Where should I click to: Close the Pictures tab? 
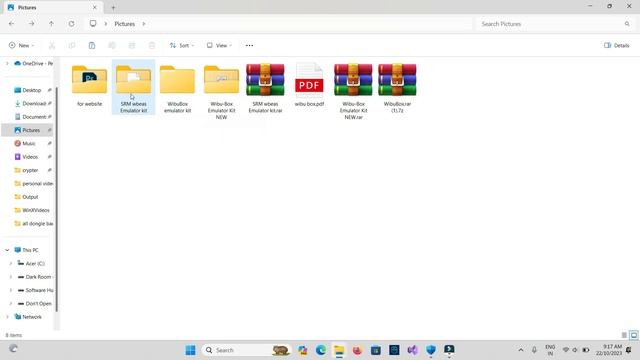point(95,7)
